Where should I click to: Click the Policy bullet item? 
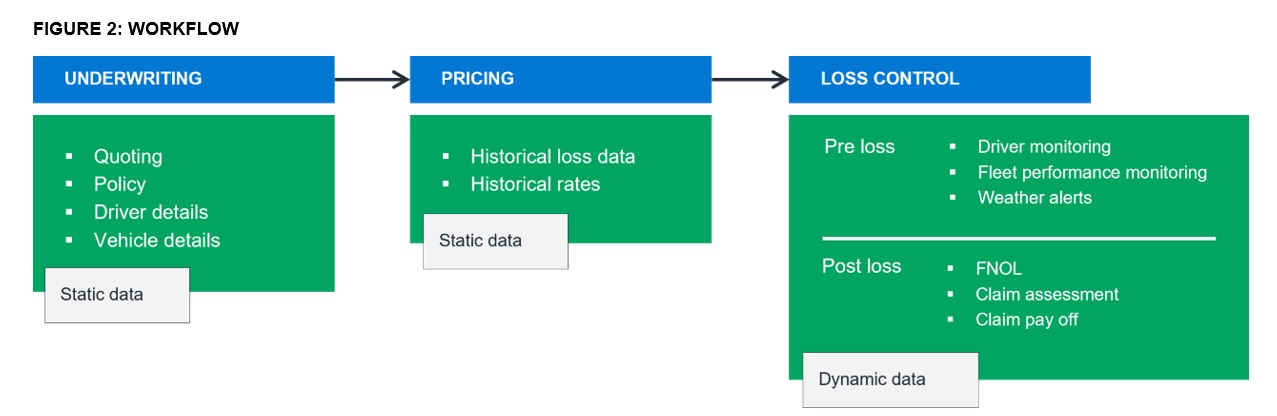120,184
